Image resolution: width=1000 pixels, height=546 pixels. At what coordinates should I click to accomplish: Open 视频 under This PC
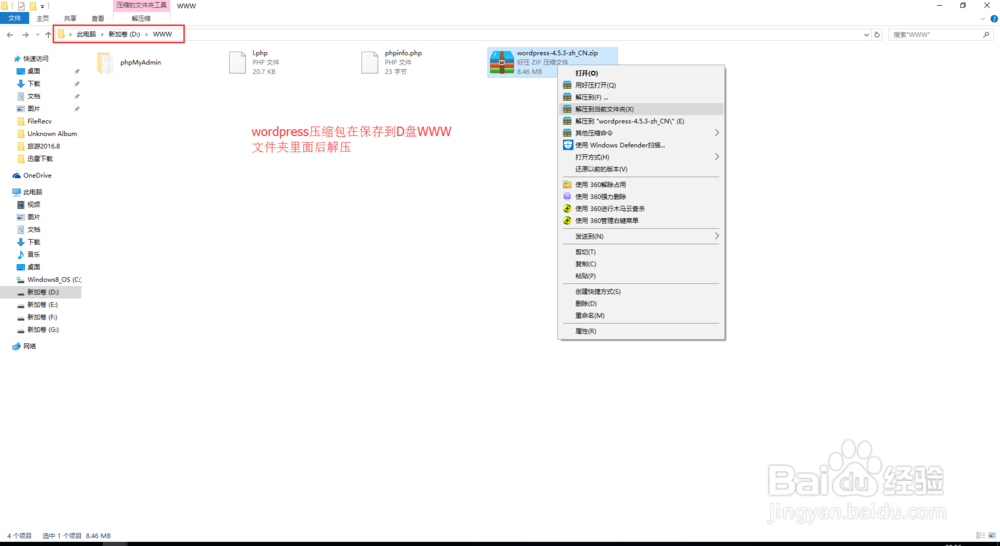tap(34, 205)
